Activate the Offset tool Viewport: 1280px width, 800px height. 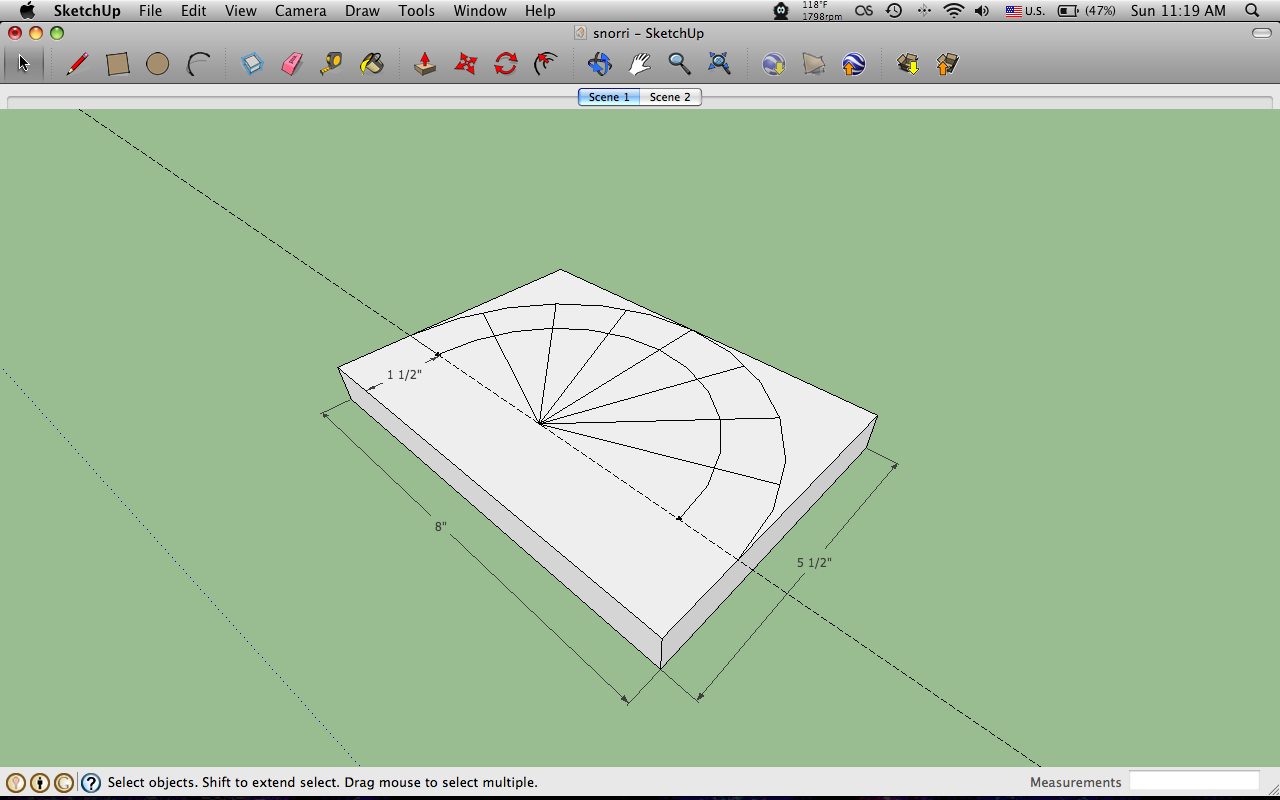click(546, 64)
